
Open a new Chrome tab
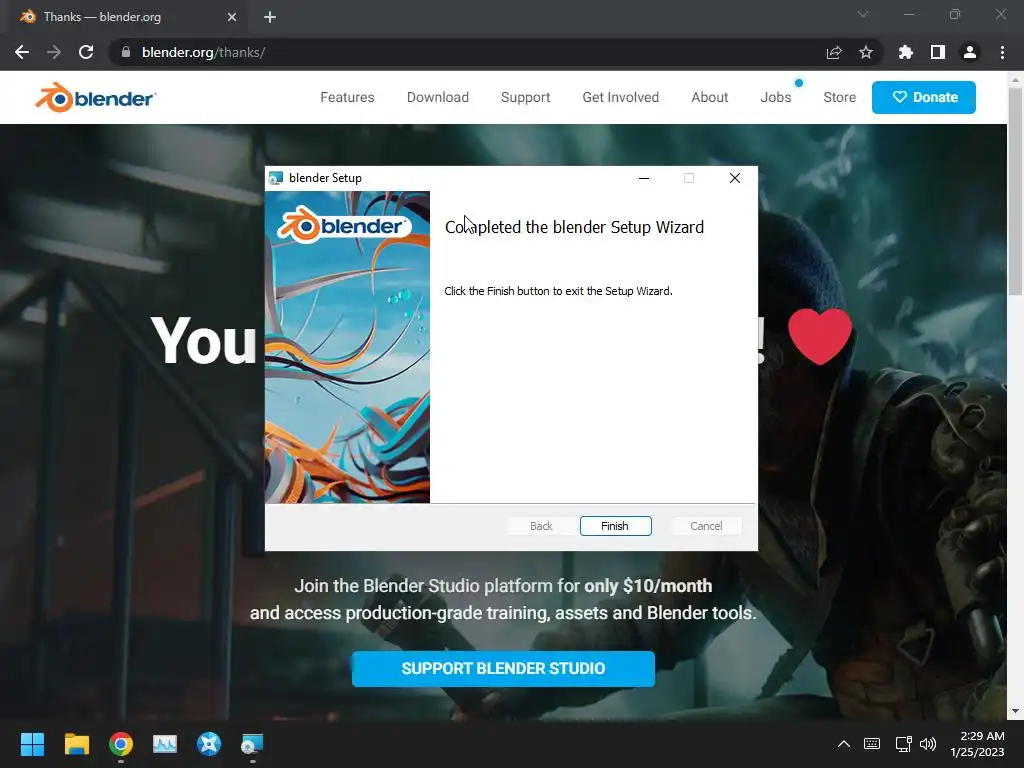pos(270,17)
